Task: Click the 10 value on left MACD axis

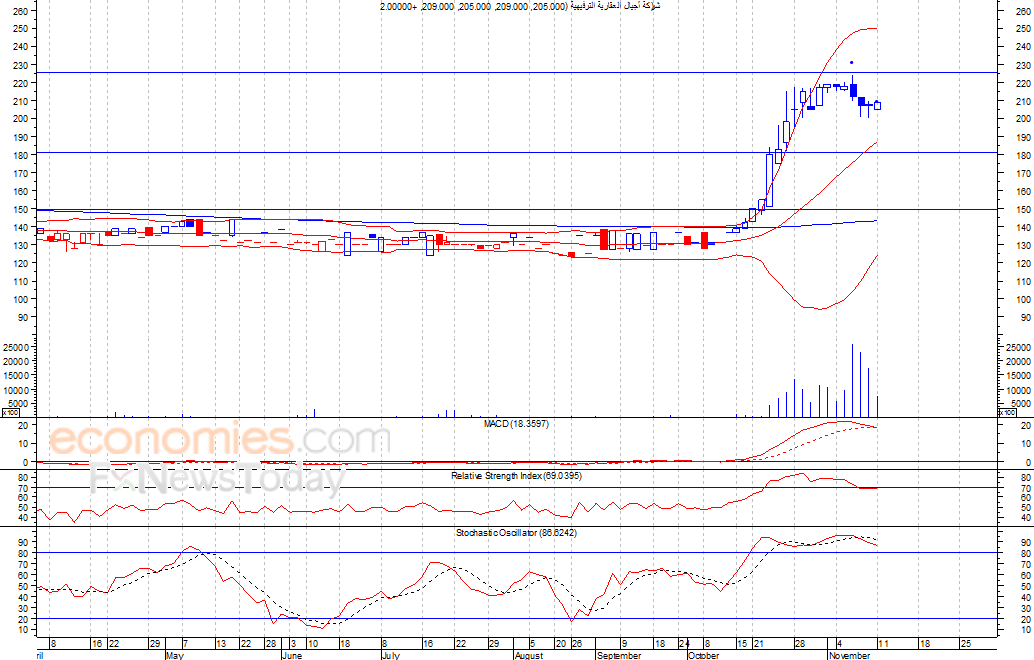Action: [x=22, y=444]
